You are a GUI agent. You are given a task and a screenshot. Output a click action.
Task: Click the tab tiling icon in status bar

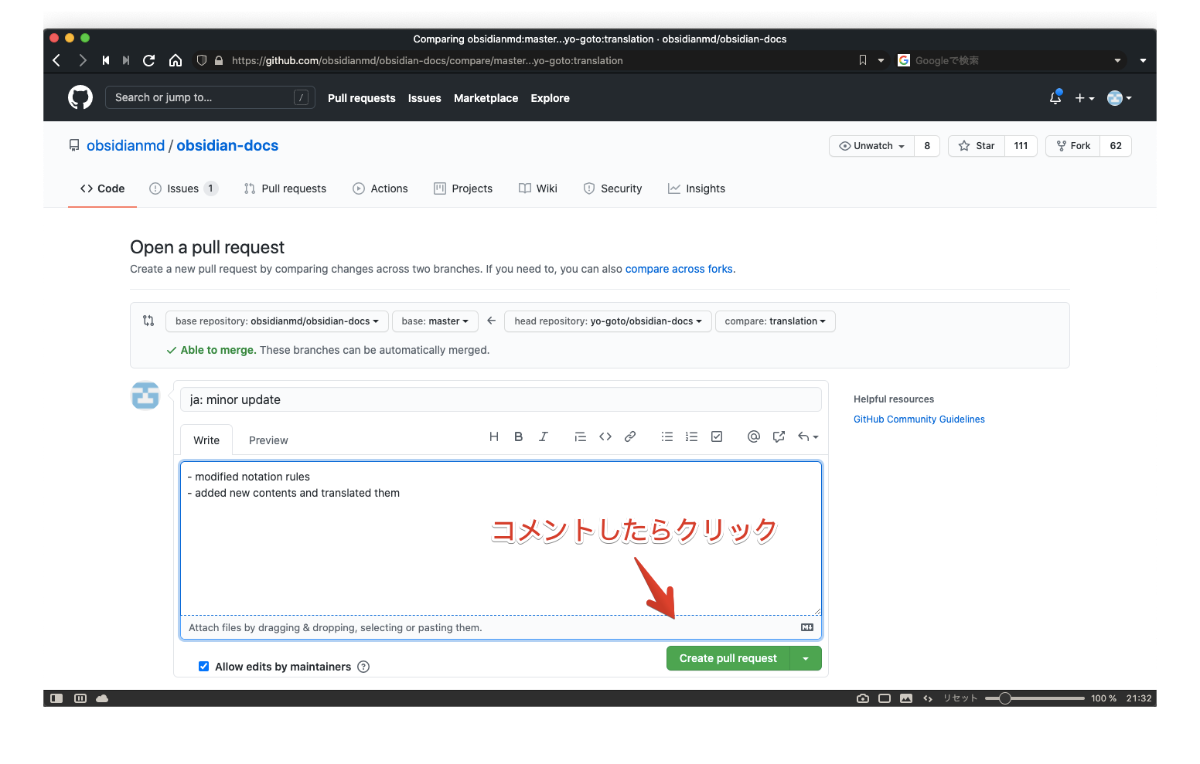80,698
